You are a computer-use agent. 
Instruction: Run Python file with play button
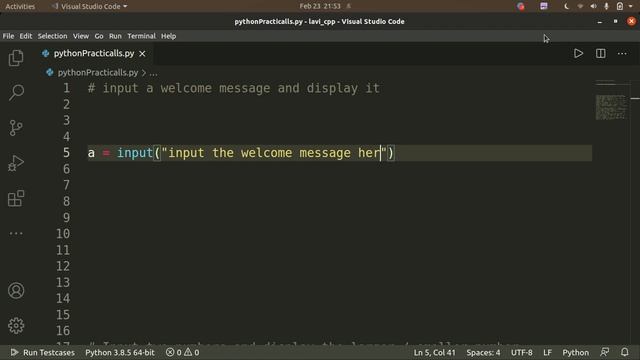578,53
